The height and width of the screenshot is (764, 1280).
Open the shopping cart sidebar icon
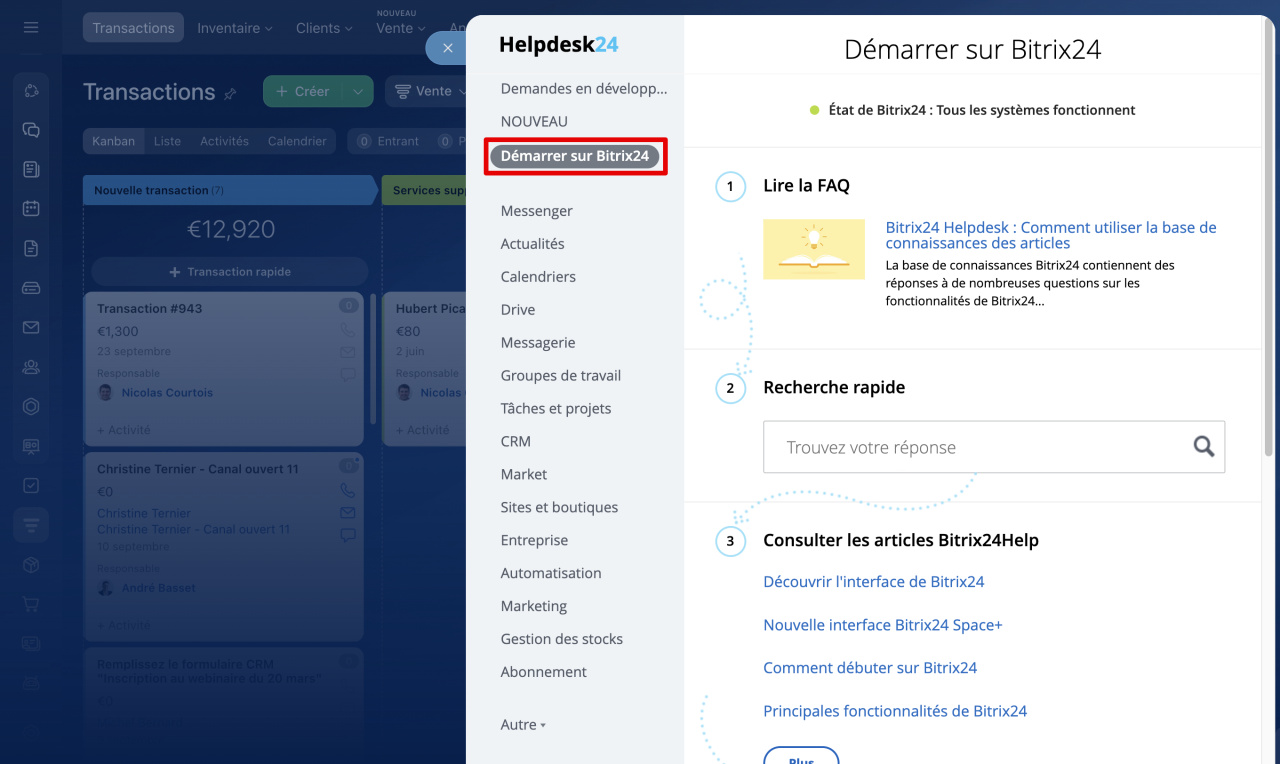click(x=31, y=604)
